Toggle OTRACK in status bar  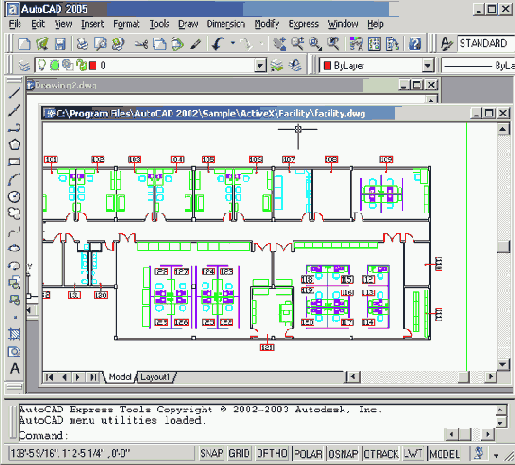(x=381, y=454)
